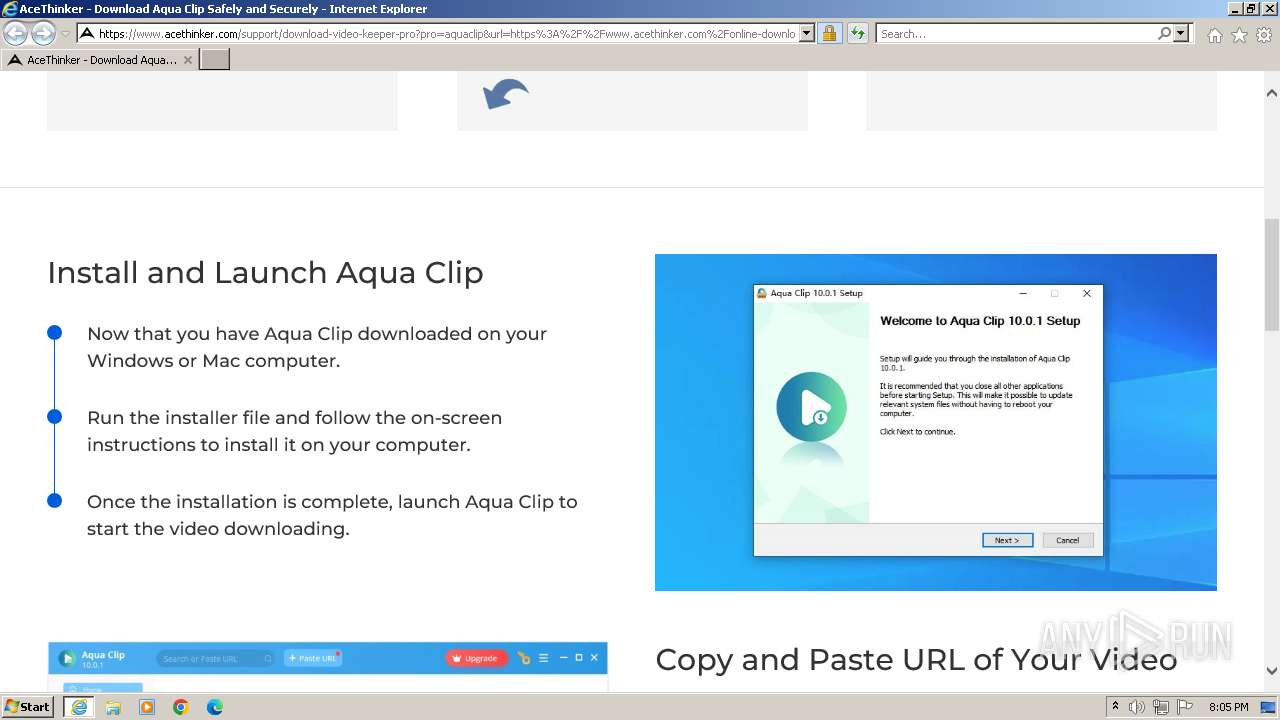Open the media player taskbar icon
1280x720 pixels.
tap(147, 707)
